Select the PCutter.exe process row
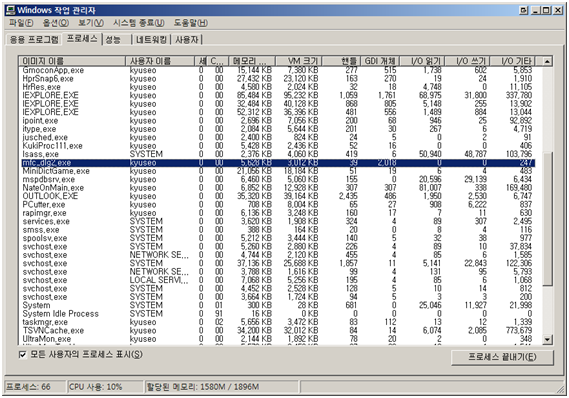The height and width of the screenshot is (398, 569). tap(277, 204)
